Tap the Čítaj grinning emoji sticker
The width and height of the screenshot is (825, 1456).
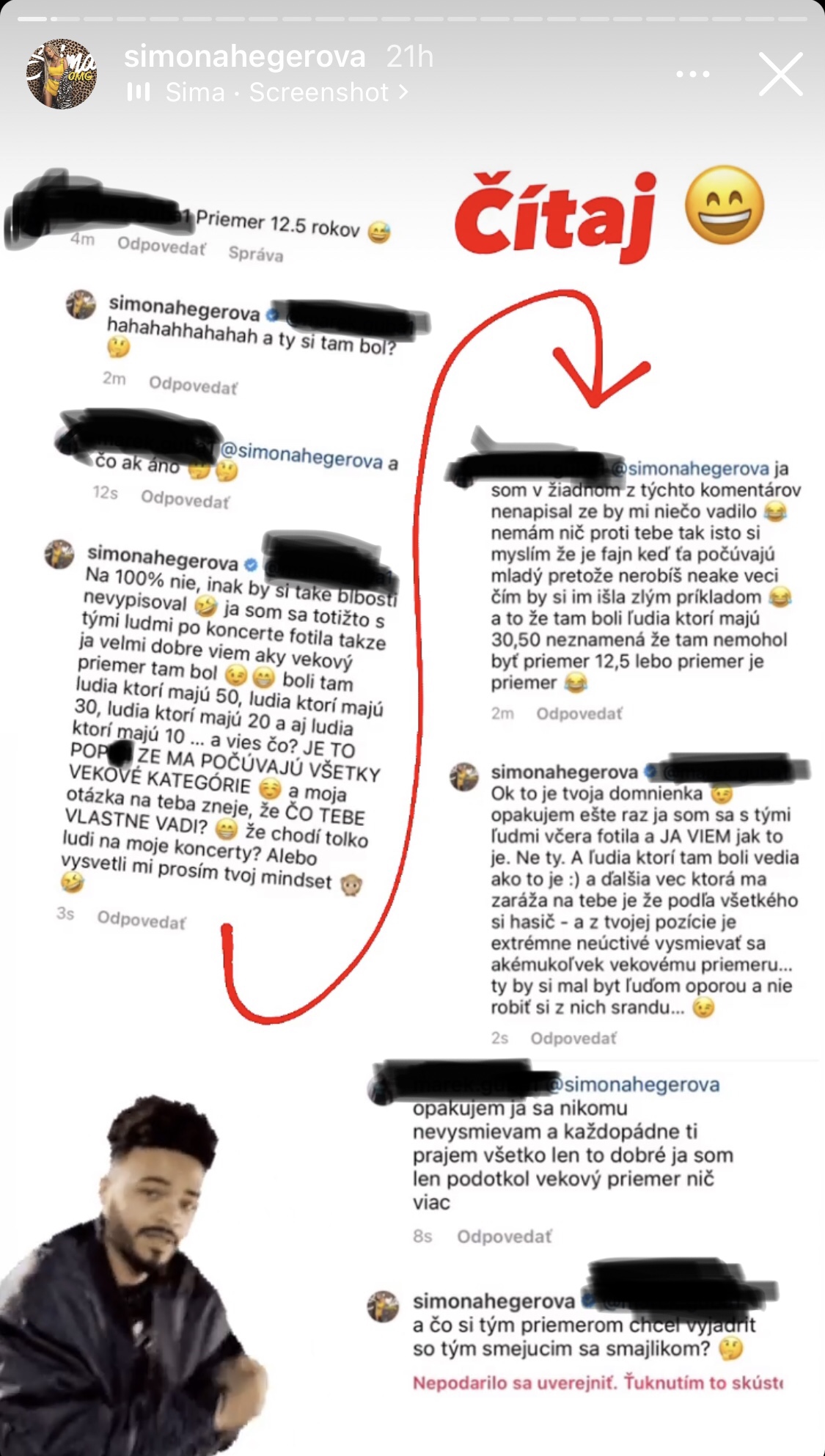725,205
